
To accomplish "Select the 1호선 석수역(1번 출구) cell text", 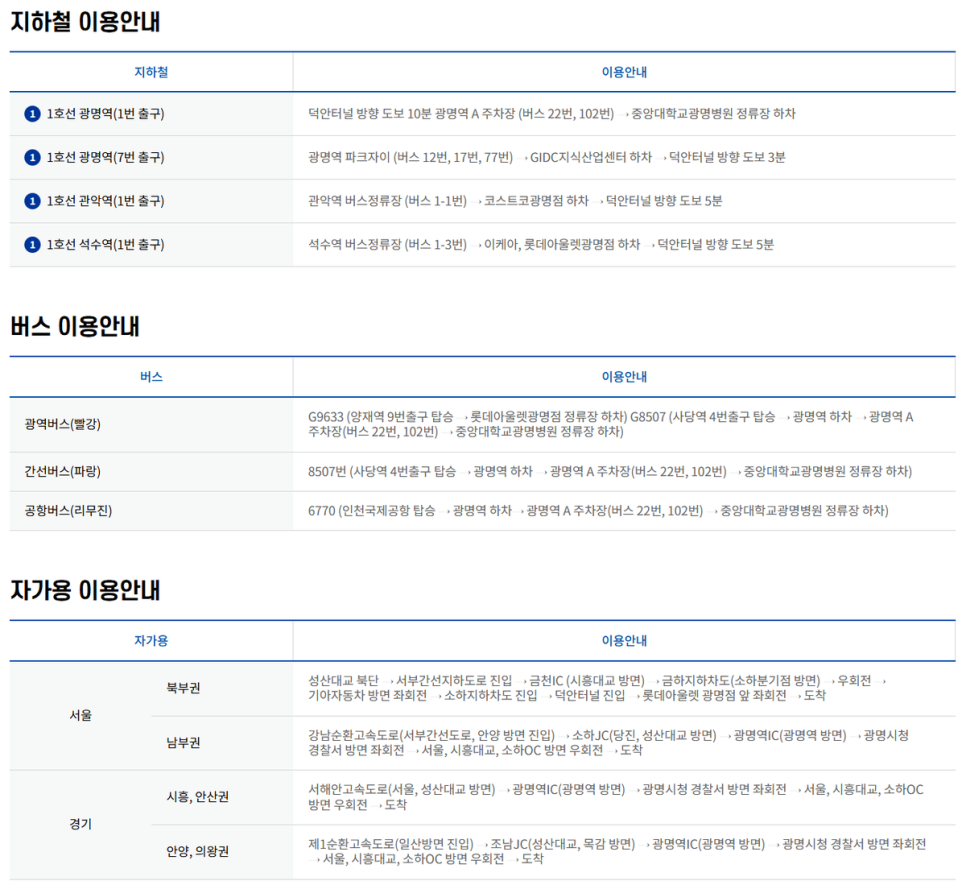I will pyautogui.click(x=105, y=244).
